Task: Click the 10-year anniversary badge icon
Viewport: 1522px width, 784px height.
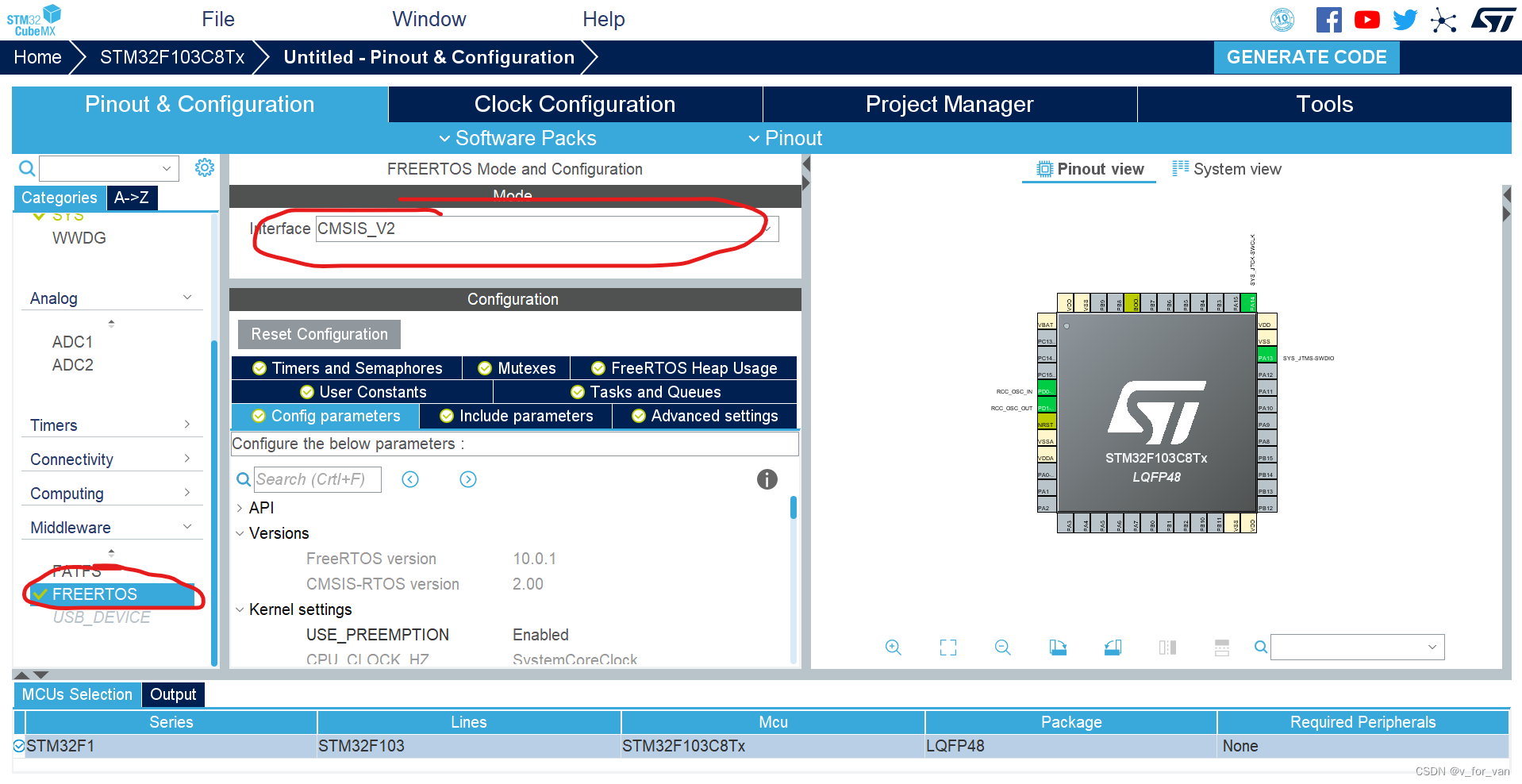Action: [1282, 20]
